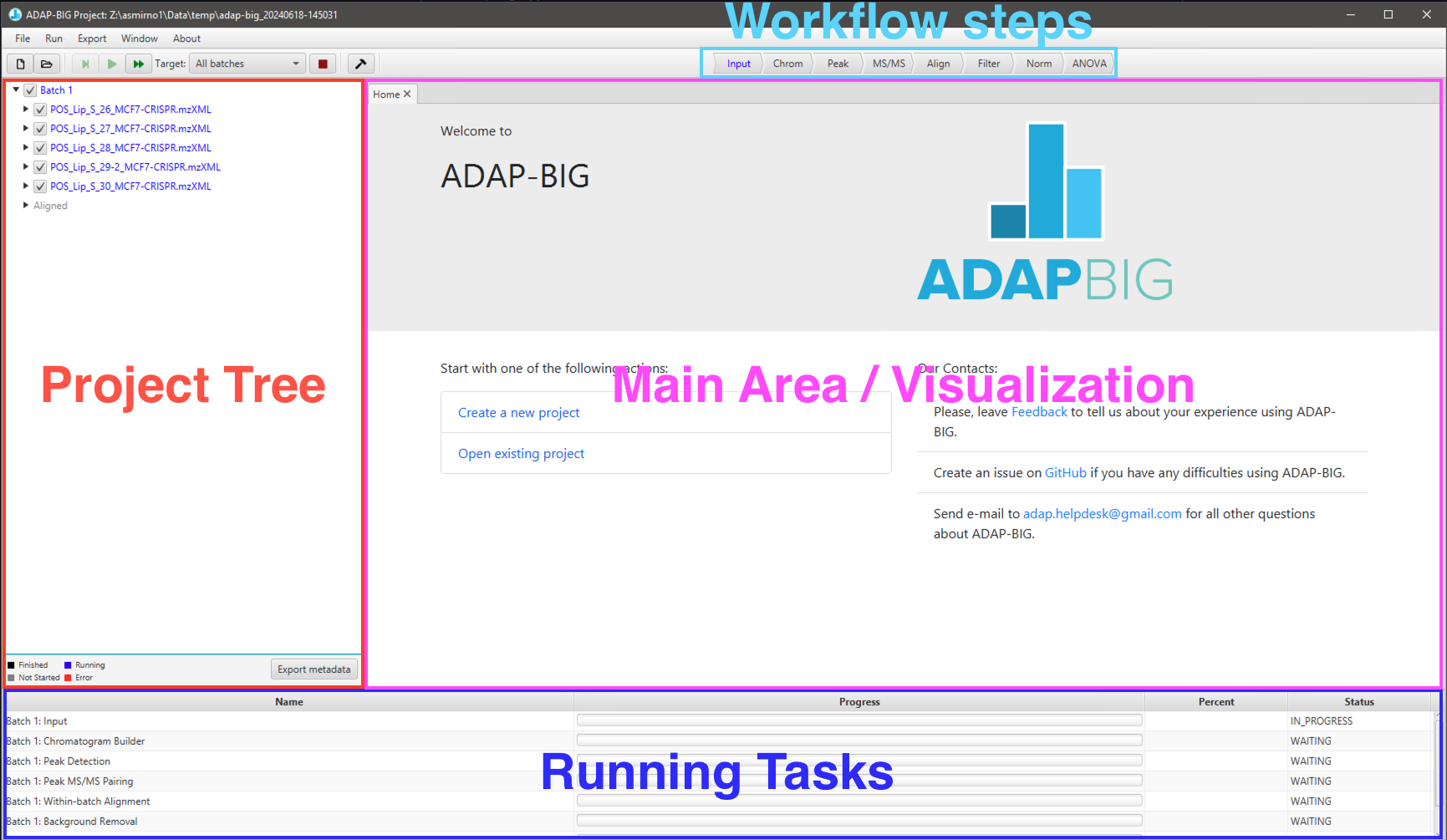Screen dimensions: 1447x840
Task: Click the Batch 1: Input progress bar
Action: pos(859,720)
